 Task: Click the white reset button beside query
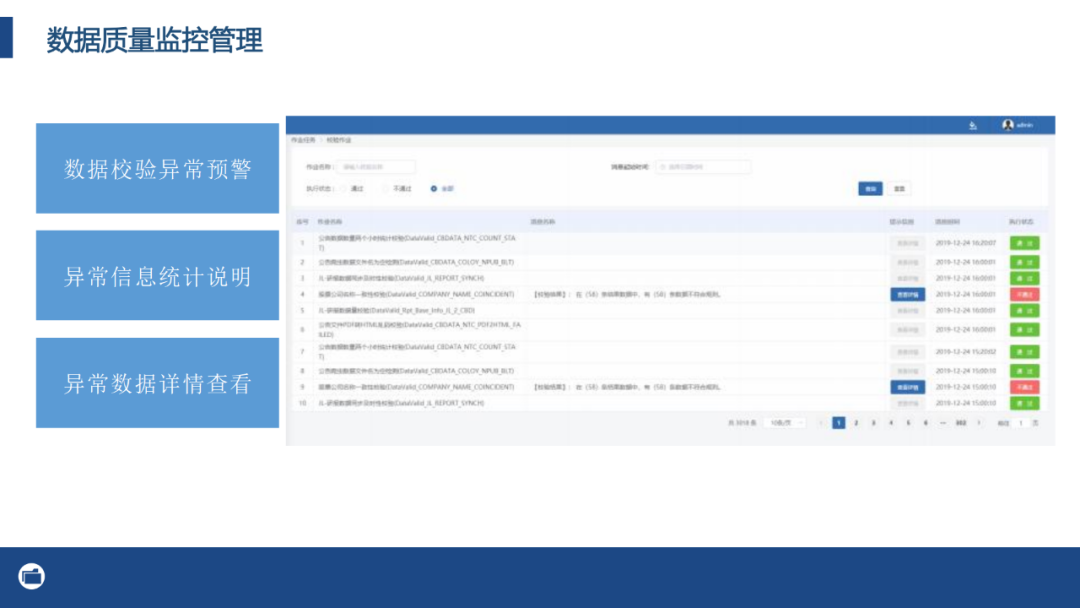click(x=899, y=189)
